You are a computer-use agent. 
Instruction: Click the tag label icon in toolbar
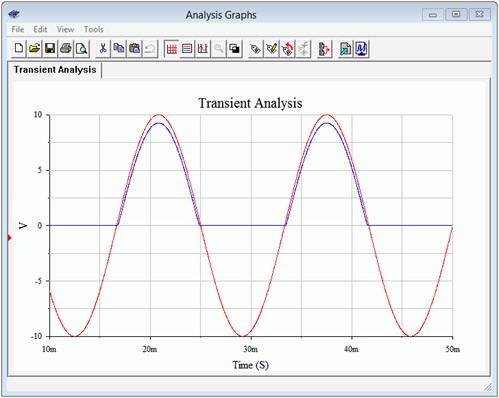pos(256,49)
